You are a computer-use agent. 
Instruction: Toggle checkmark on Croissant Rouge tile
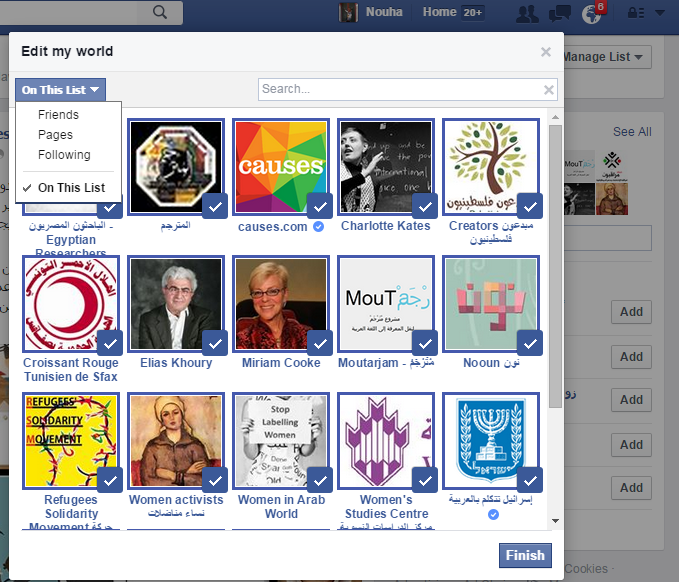click(110, 343)
